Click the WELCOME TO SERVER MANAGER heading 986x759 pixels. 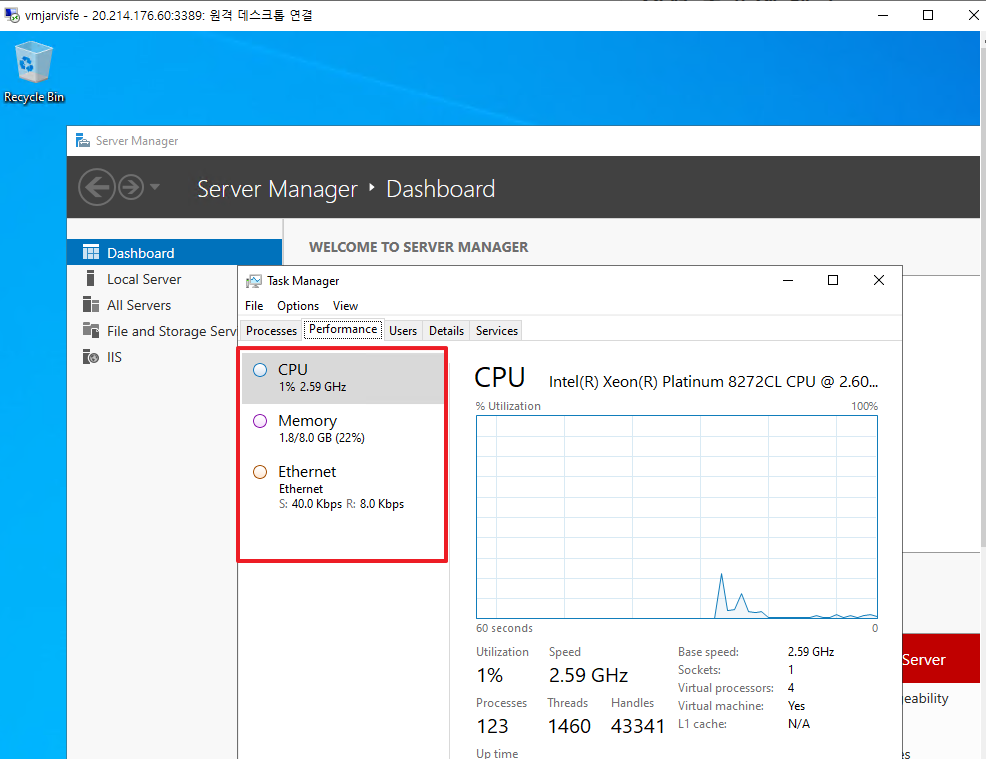tap(418, 247)
